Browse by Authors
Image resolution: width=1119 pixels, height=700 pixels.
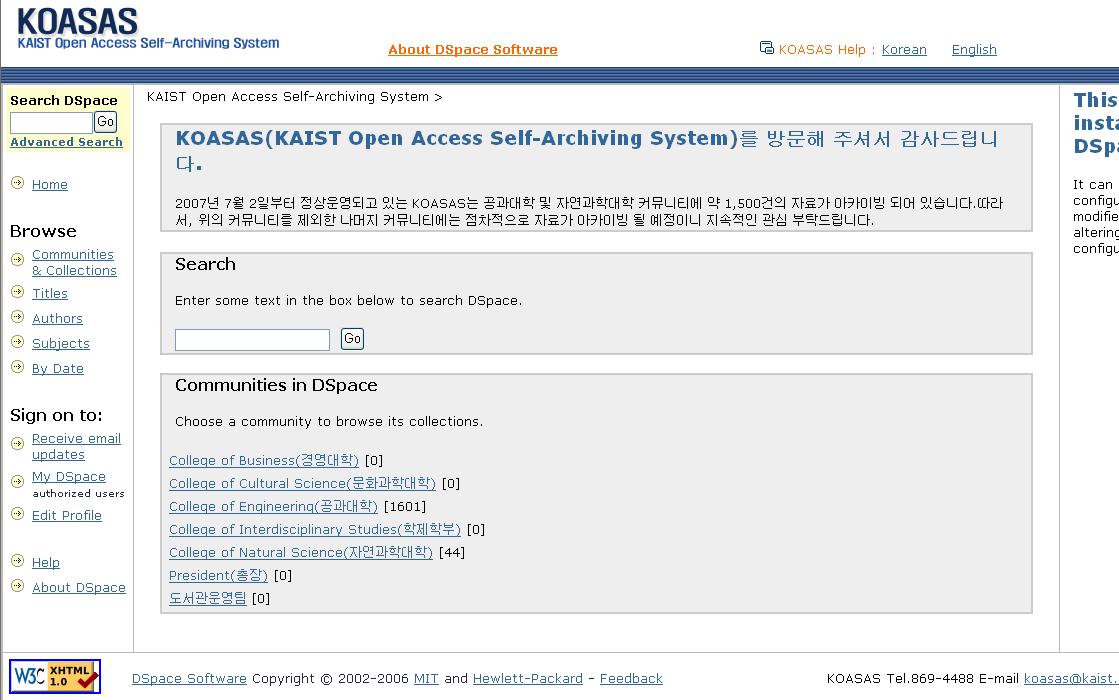tap(57, 318)
